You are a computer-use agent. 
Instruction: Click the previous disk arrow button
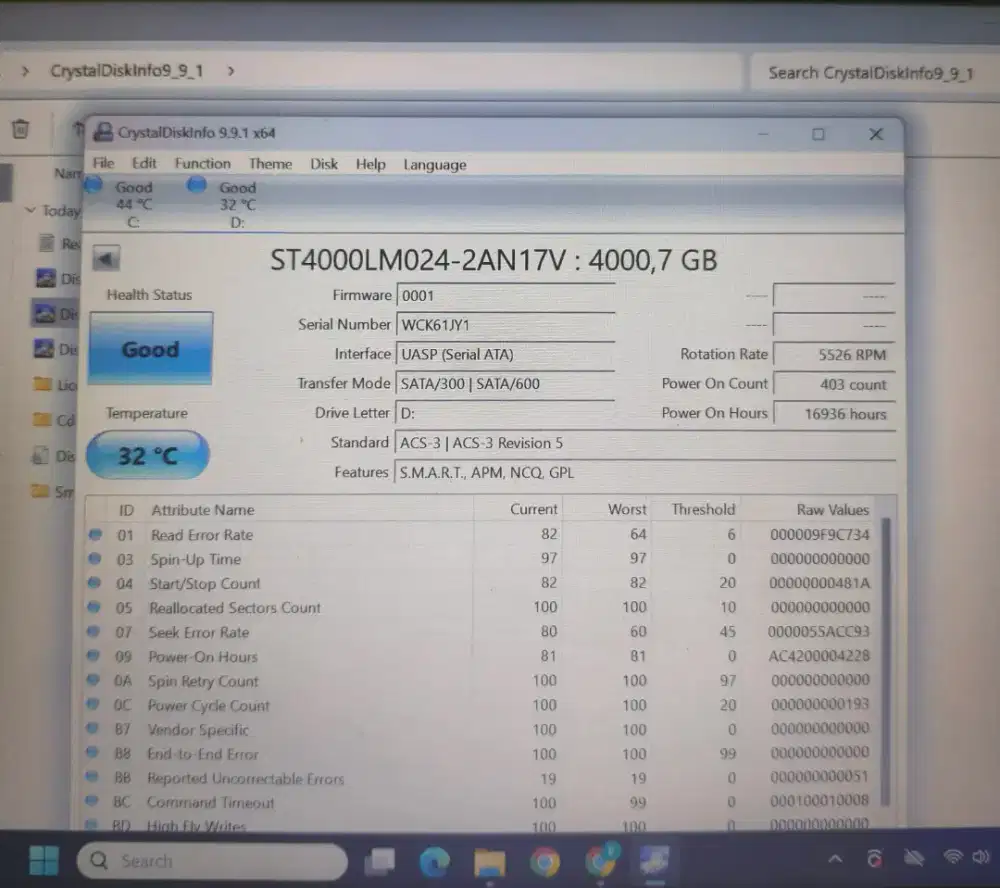coord(106,259)
